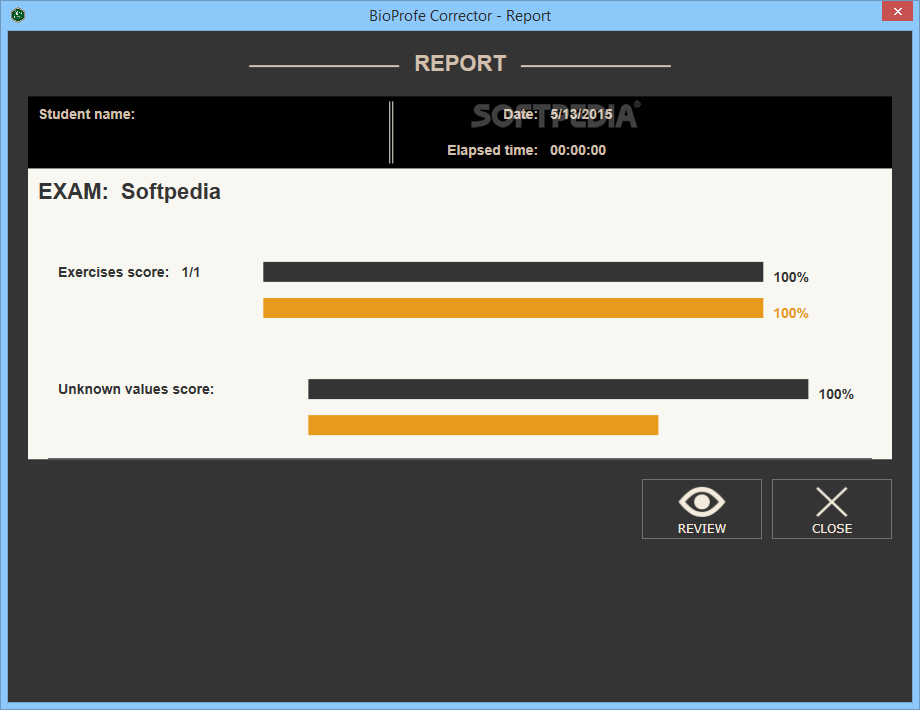Screen dimensions: 920x710
Task: Click the BioProfe app icon in title bar
Action: (x=18, y=15)
